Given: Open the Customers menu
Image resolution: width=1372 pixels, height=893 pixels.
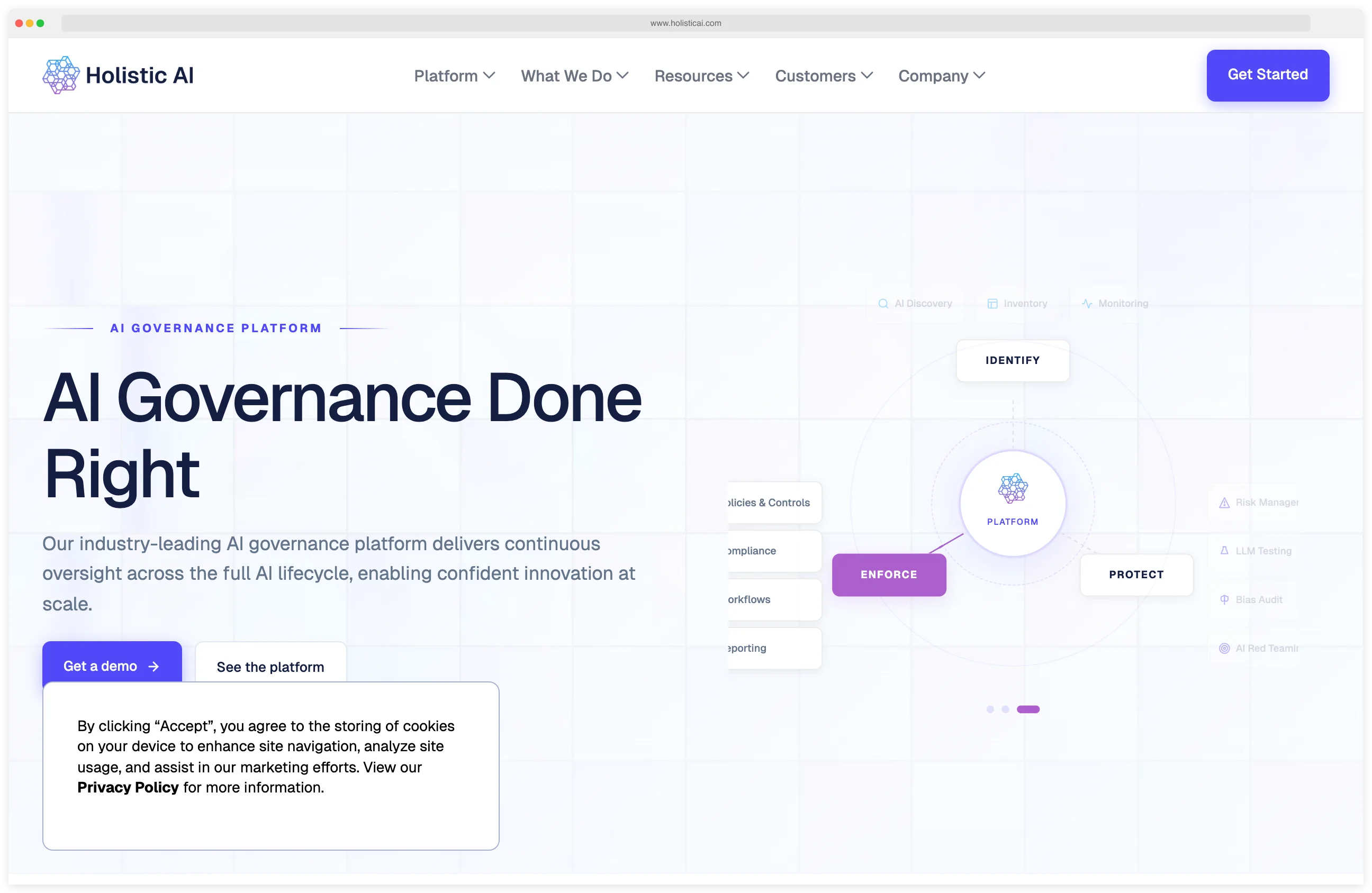Looking at the screenshot, I should (823, 76).
